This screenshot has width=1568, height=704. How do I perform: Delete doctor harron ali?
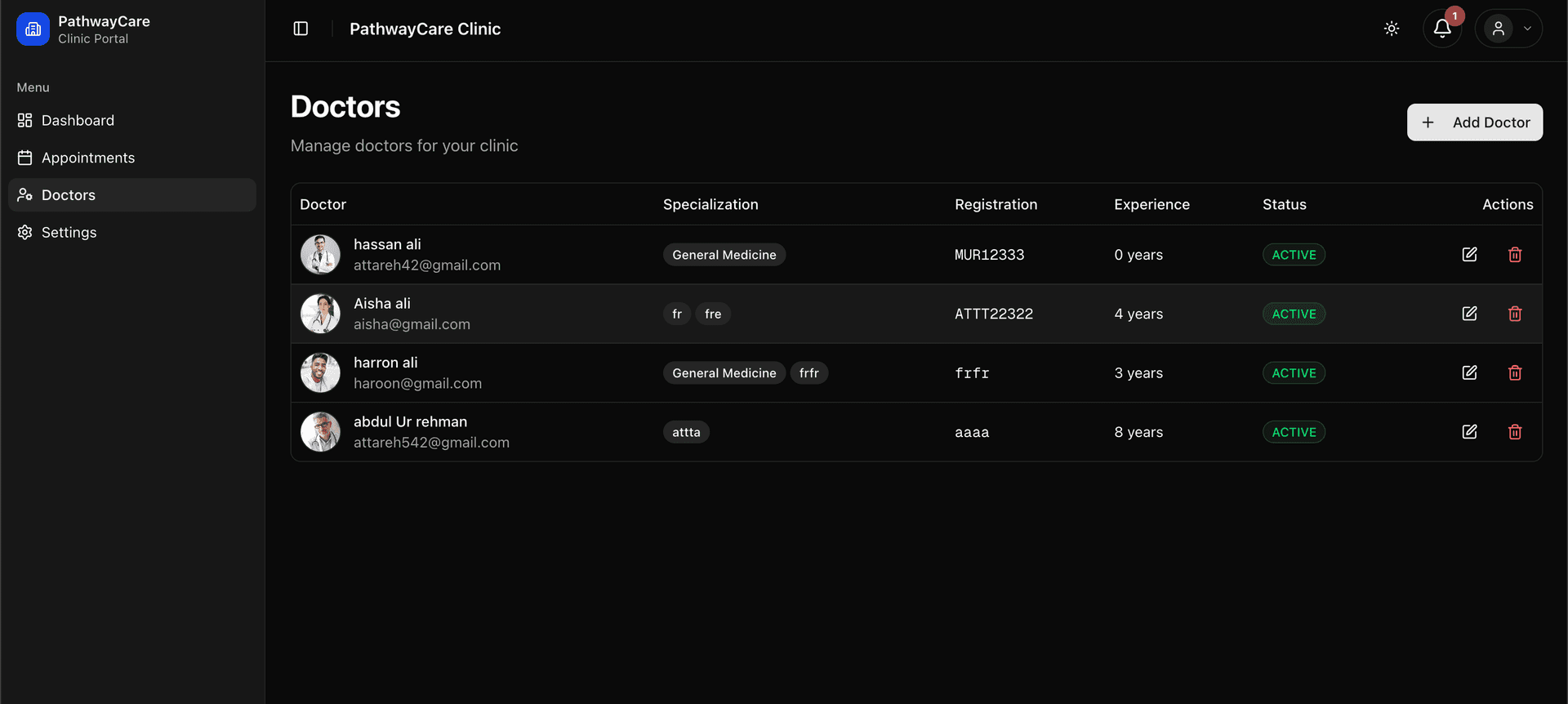pyautogui.click(x=1515, y=373)
